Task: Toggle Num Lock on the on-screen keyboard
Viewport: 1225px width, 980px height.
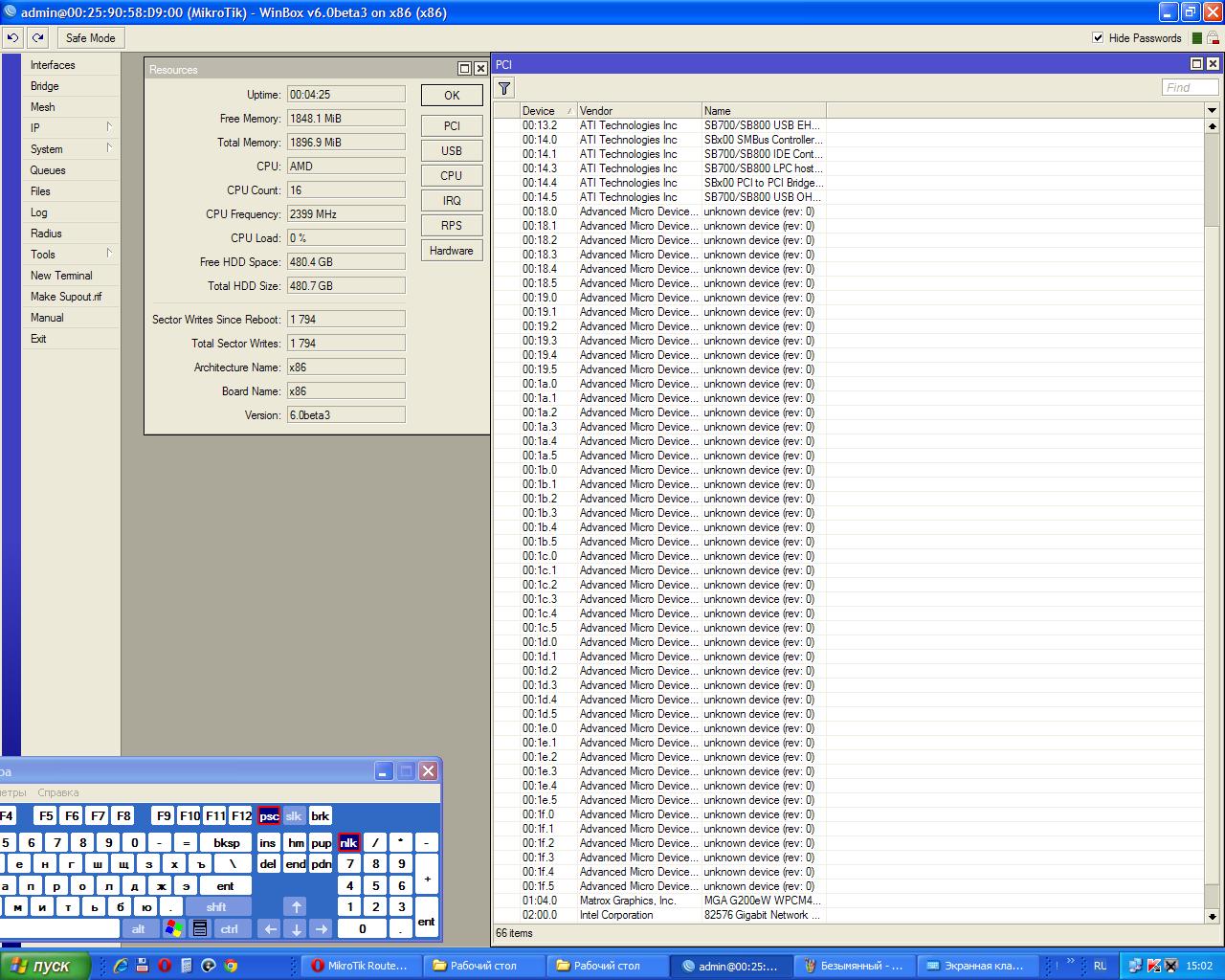Action: (348, 842)
